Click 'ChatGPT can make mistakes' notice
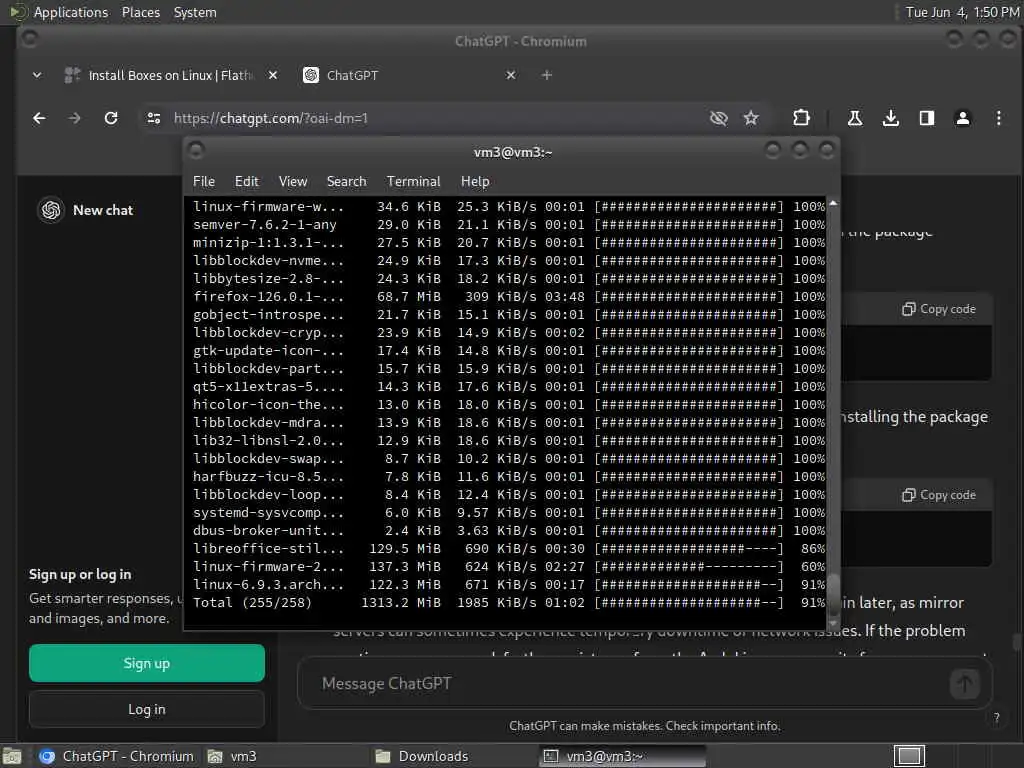 pos(645,726)
